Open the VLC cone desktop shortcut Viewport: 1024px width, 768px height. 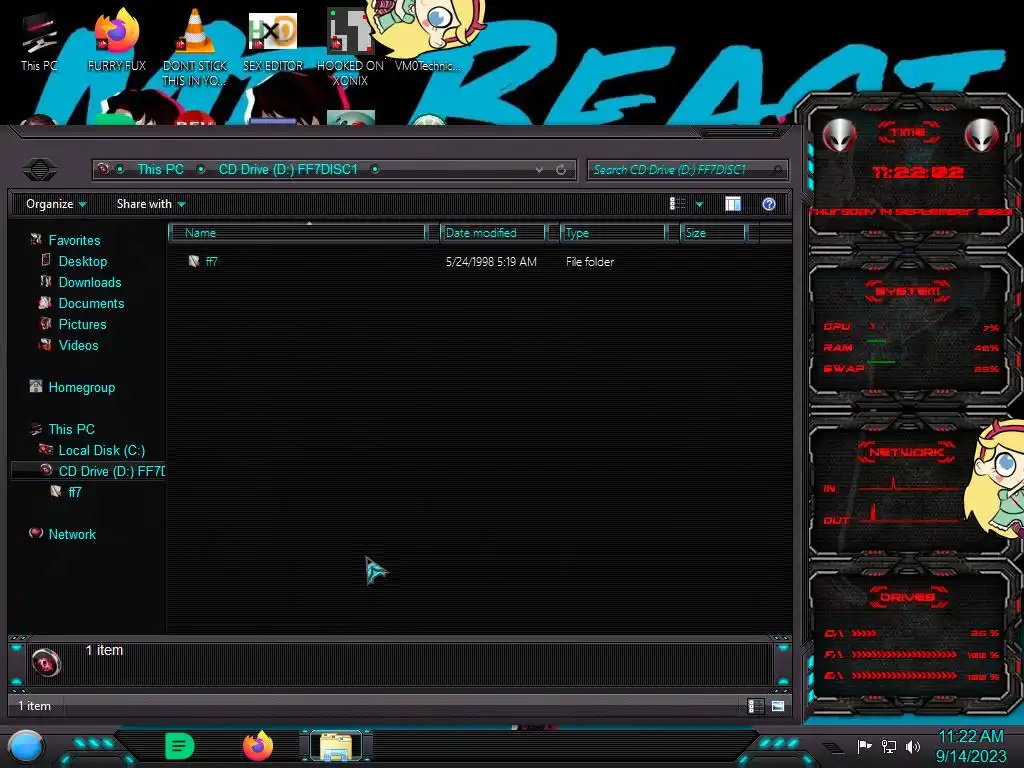195,47
